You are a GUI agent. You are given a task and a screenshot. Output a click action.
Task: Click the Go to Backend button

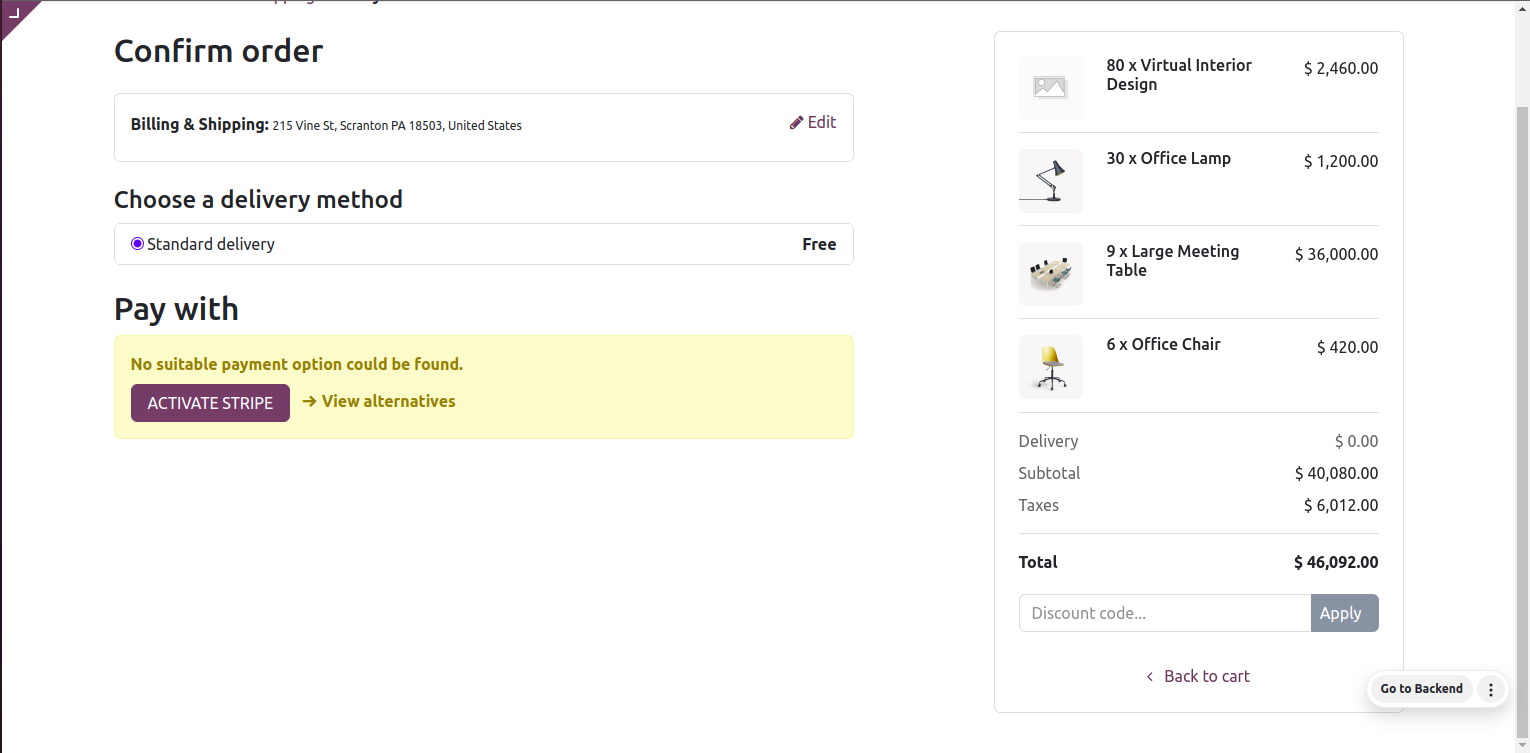pos(1421,689)
